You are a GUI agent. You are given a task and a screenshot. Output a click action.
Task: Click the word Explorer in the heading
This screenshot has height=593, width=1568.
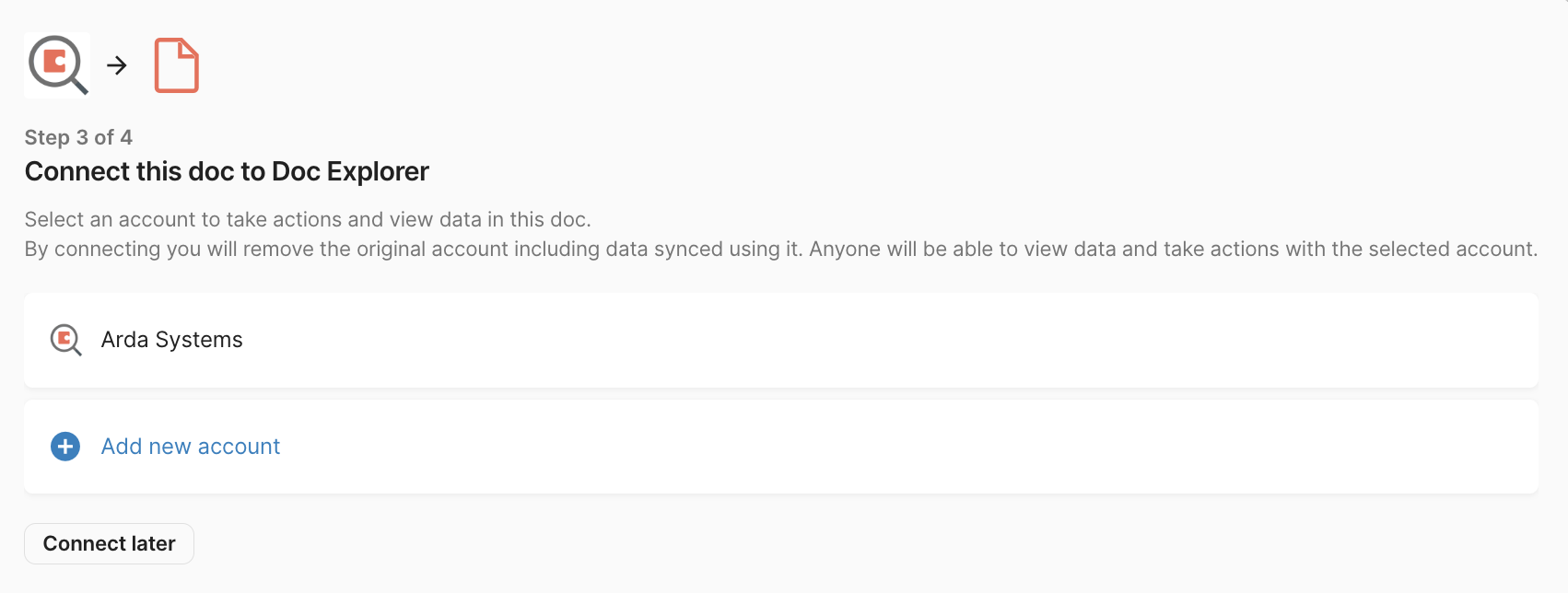[378, 171]
